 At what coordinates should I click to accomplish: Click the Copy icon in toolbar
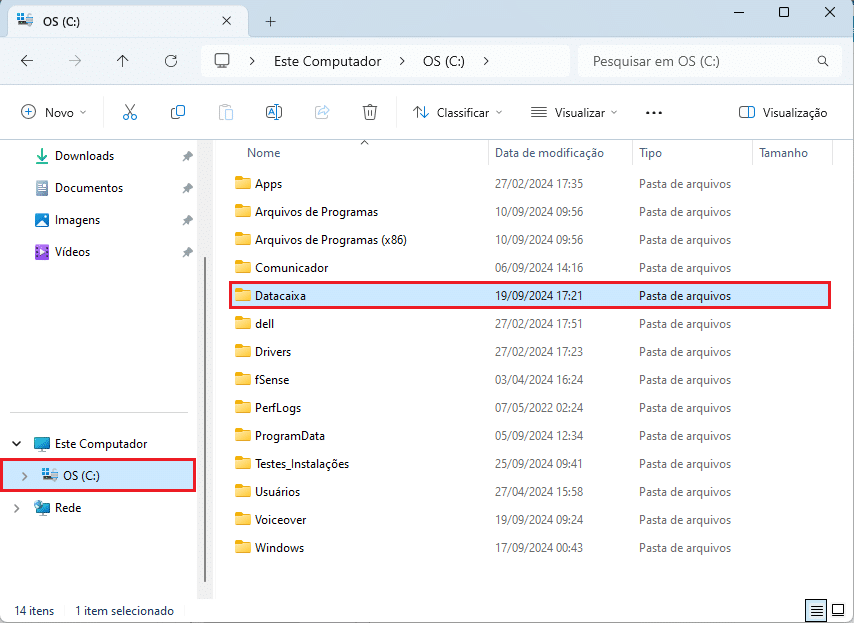(x=178, y=113)
